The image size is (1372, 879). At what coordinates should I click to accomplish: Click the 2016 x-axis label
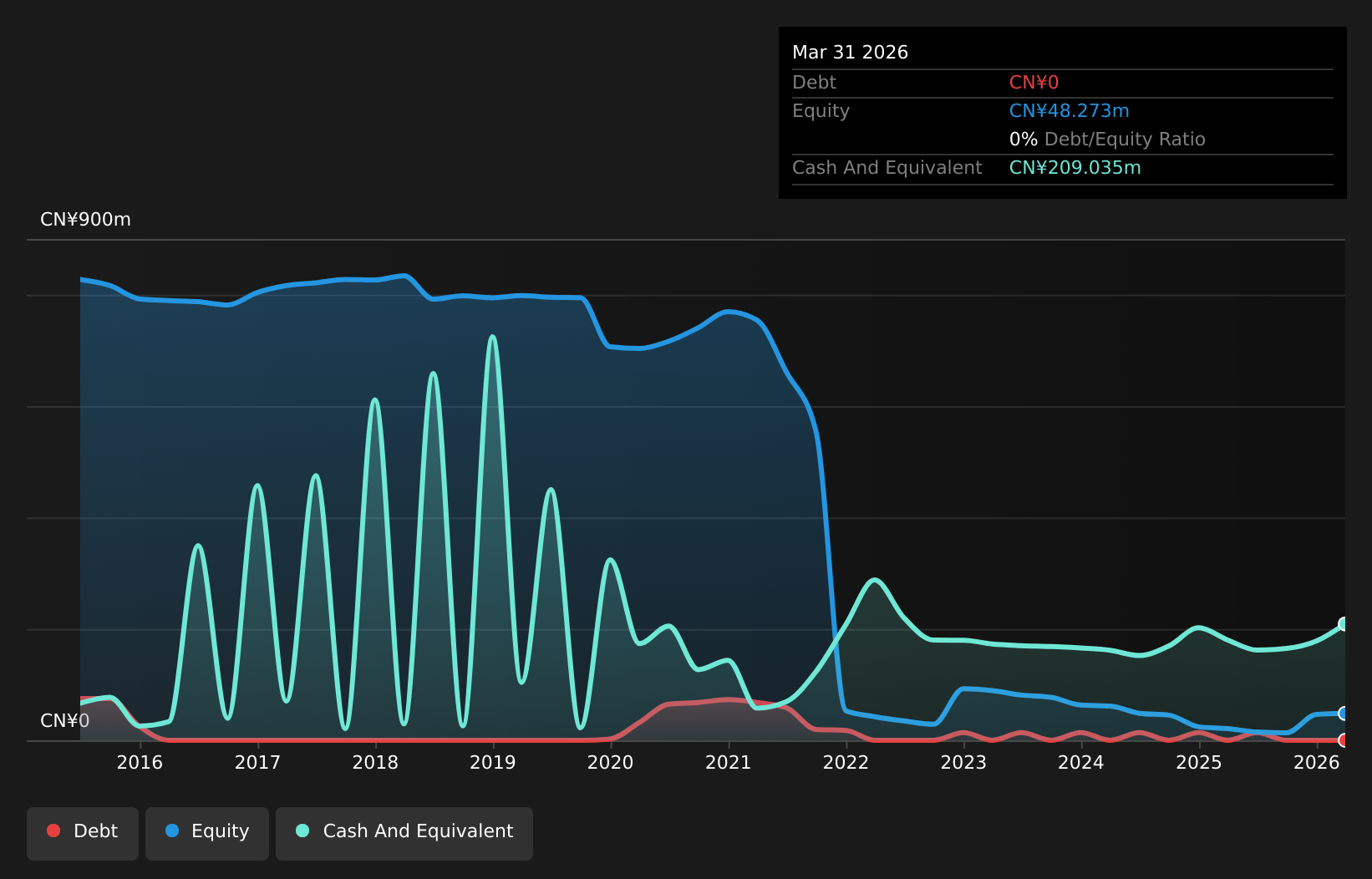140,762
